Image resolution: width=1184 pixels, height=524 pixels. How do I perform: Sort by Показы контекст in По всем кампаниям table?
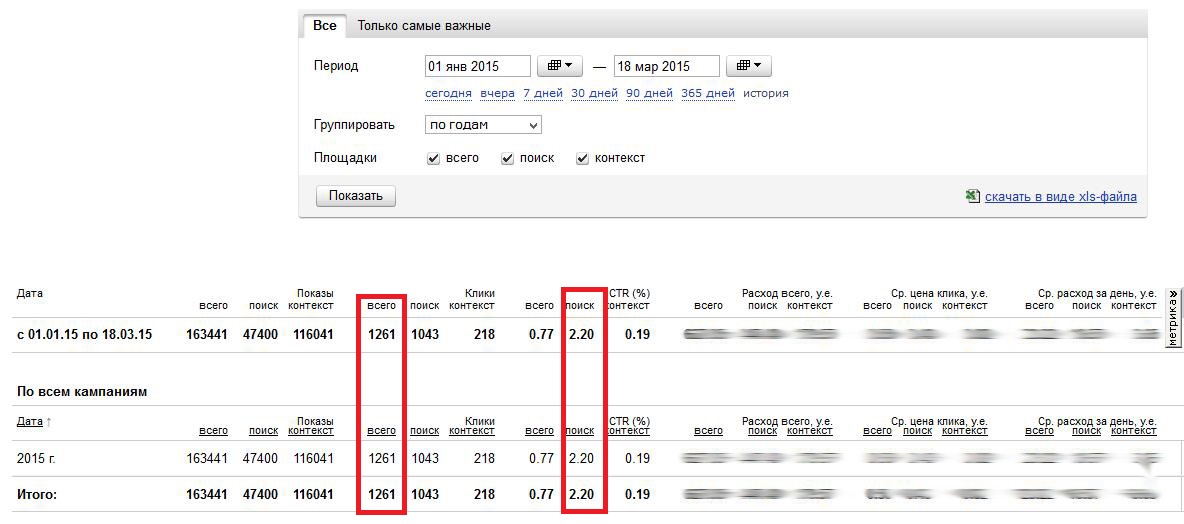point(310,431)
